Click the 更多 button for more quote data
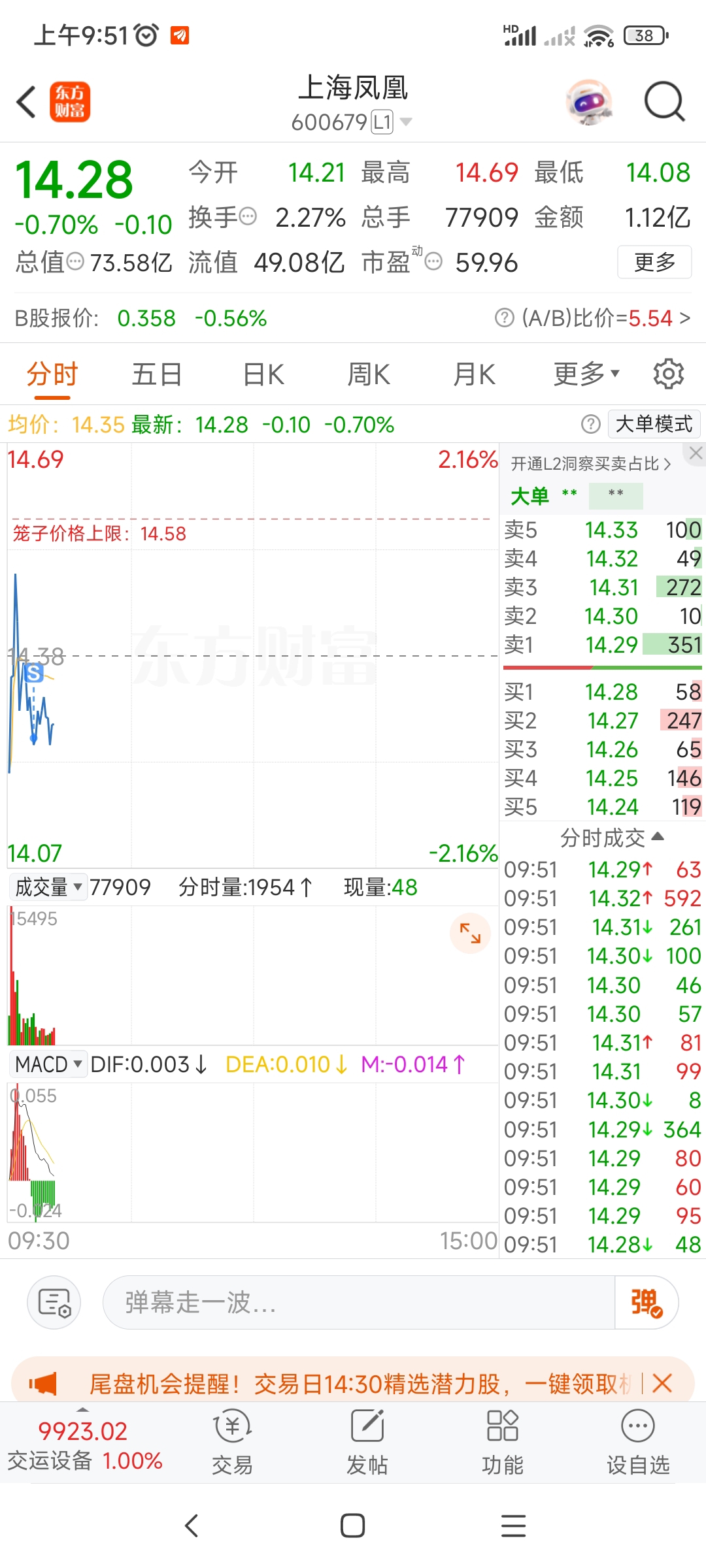This screenshot has width=706, height=1568. click(654, 262)
